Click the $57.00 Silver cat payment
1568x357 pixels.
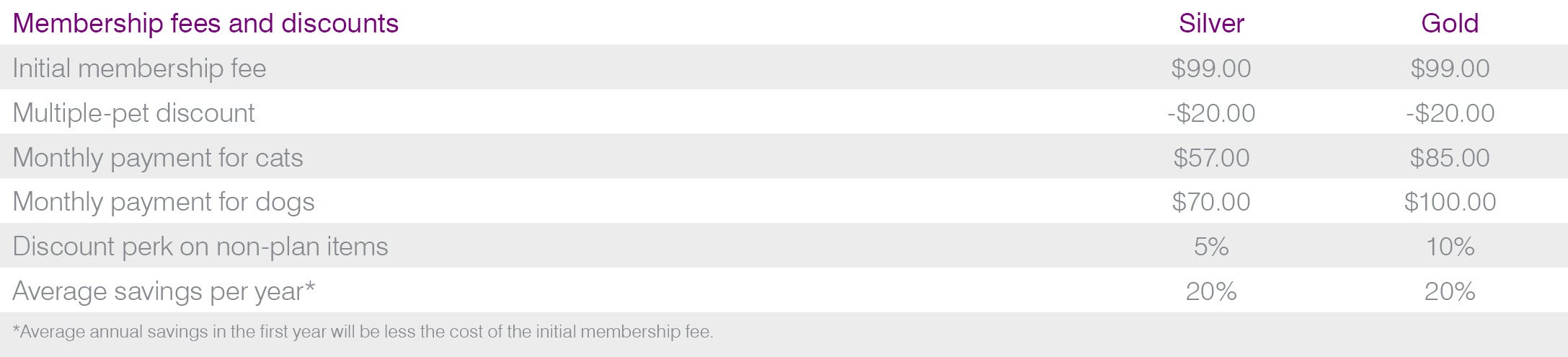point(1211,158)
